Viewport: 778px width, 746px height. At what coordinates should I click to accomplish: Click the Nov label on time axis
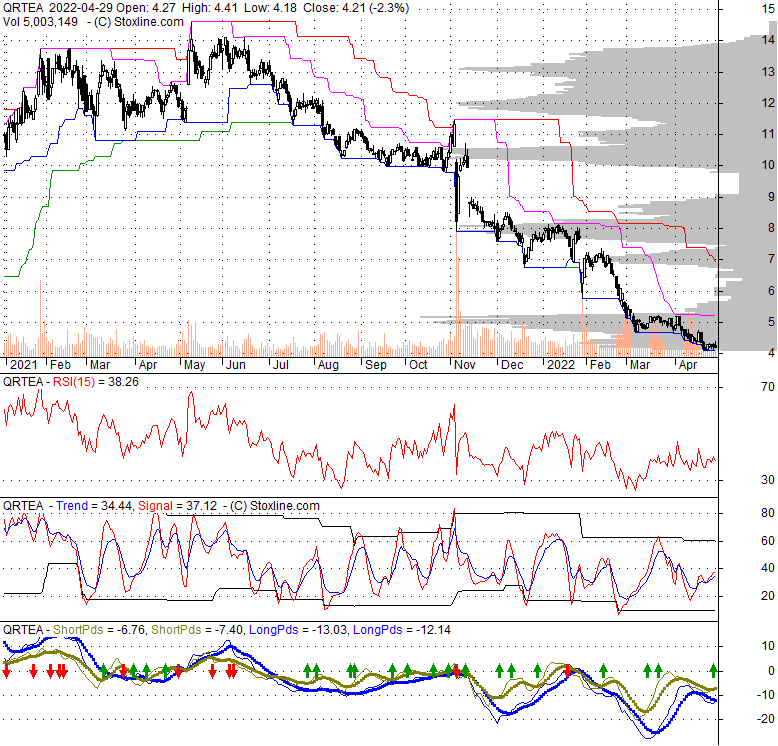pyautogui.click(x=464, y=365)
